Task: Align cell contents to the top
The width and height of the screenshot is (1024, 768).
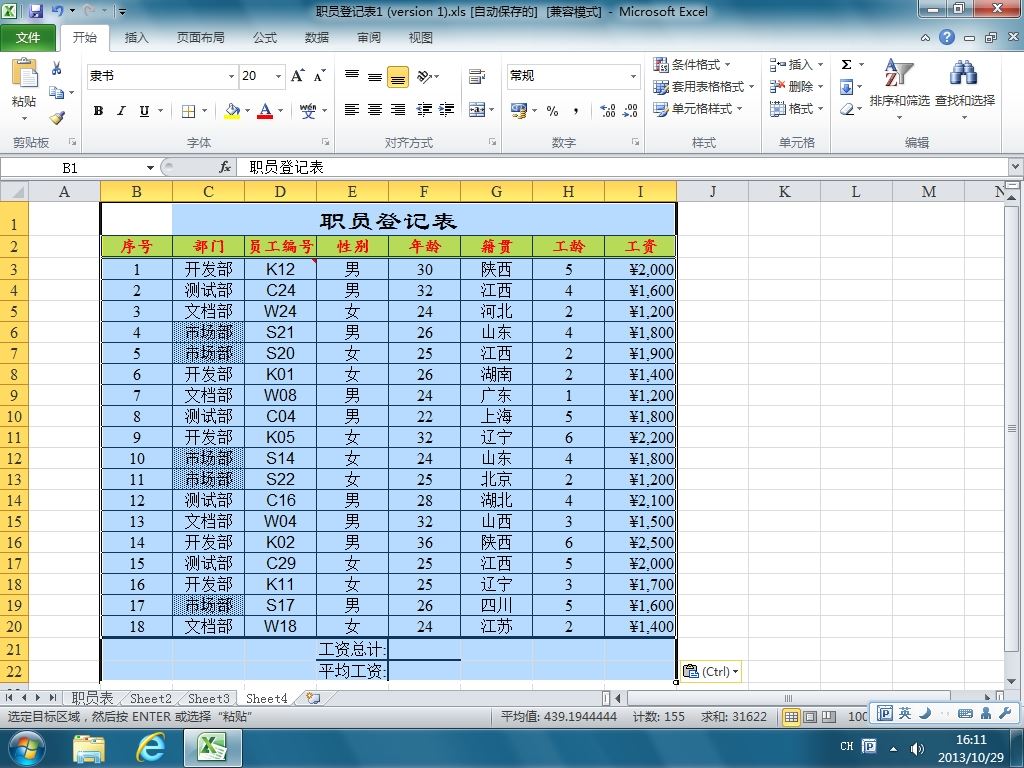Action: tap(352, 76)
